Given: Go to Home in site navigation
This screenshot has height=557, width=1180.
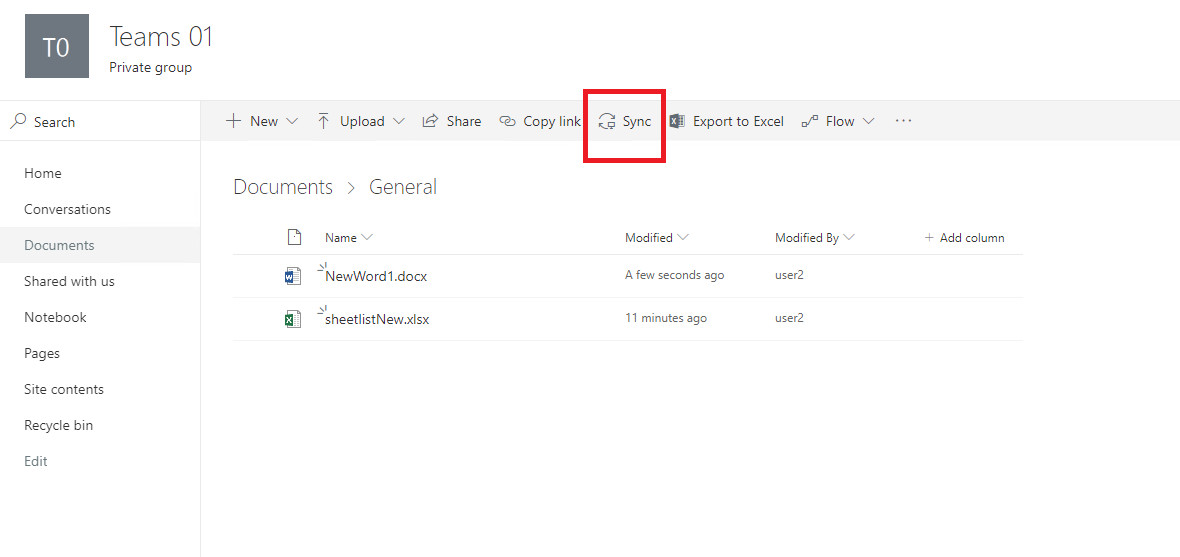Looking at the screenshot, I should pos(43,173).
